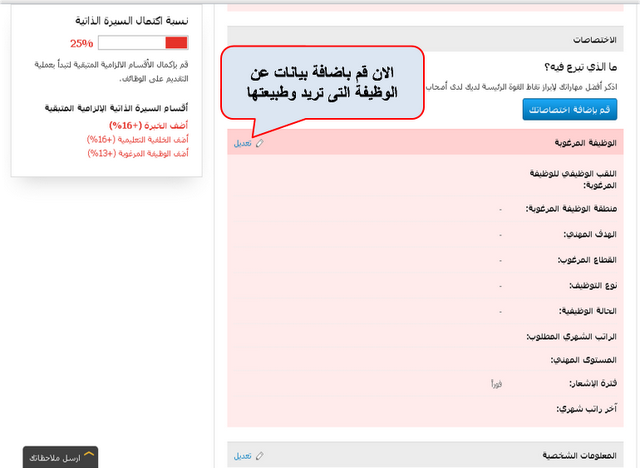Image resolution: width=640 pixels, height=468 pixels.
Task: Open the أضف الخلفية التعليمية (+16%) link
Action: 138,140
